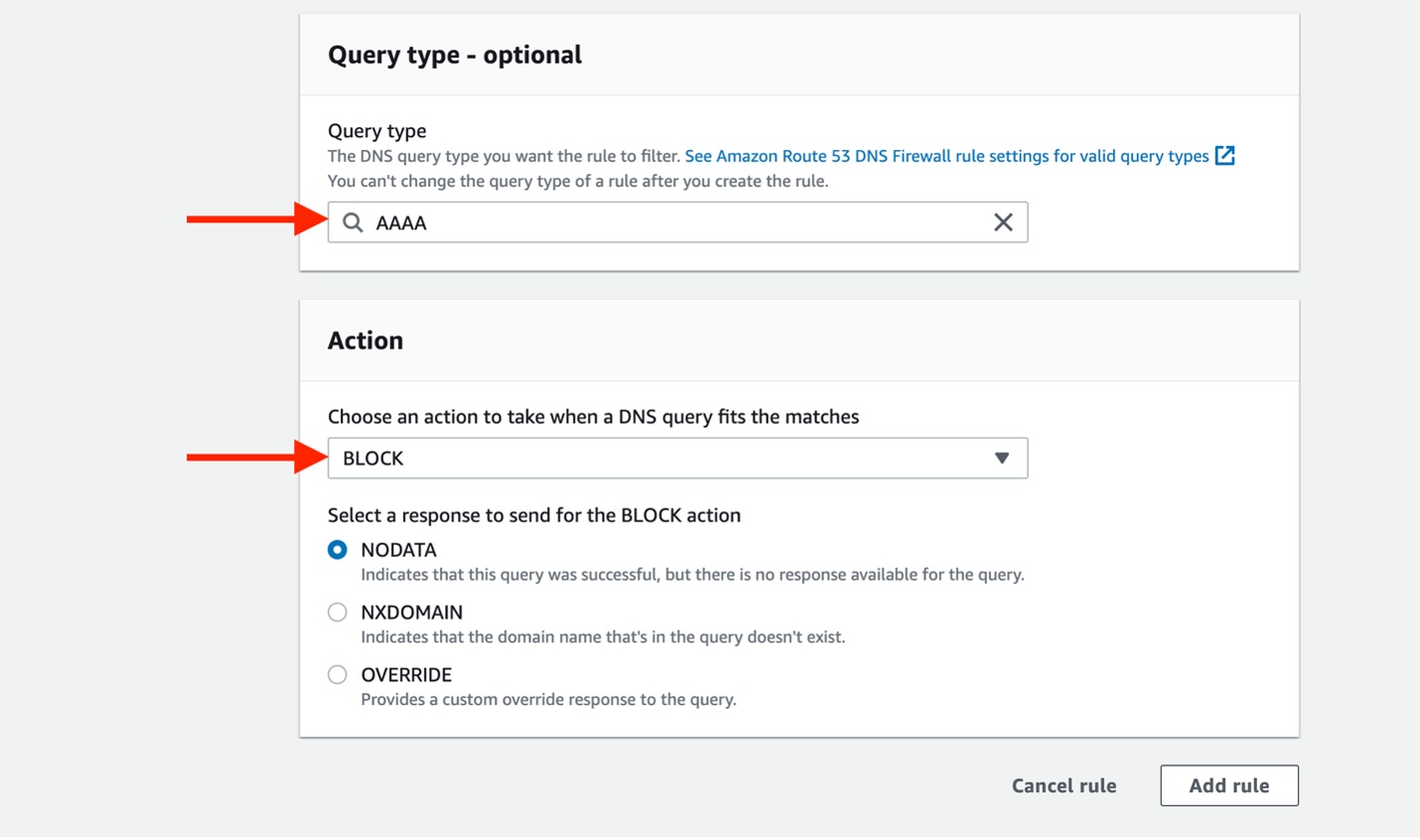Click the Cancel rule button

(1064, 785)
